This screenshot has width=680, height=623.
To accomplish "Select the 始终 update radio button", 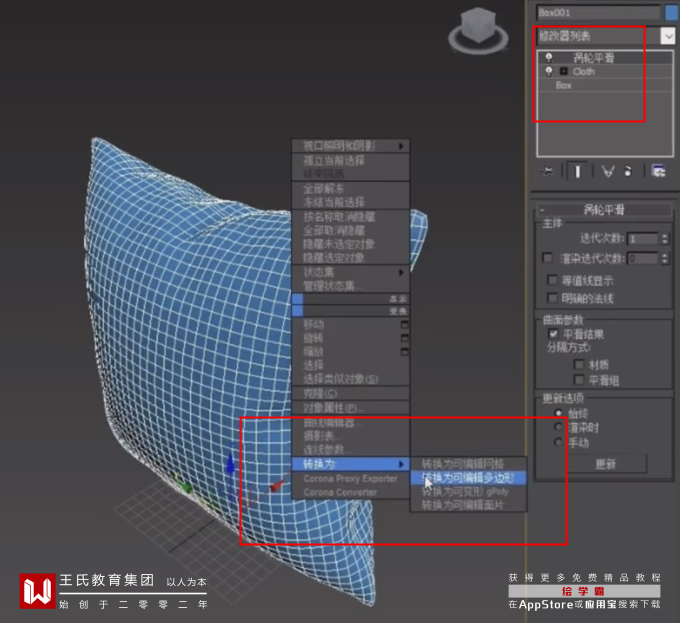I will (x=559, y=412).
